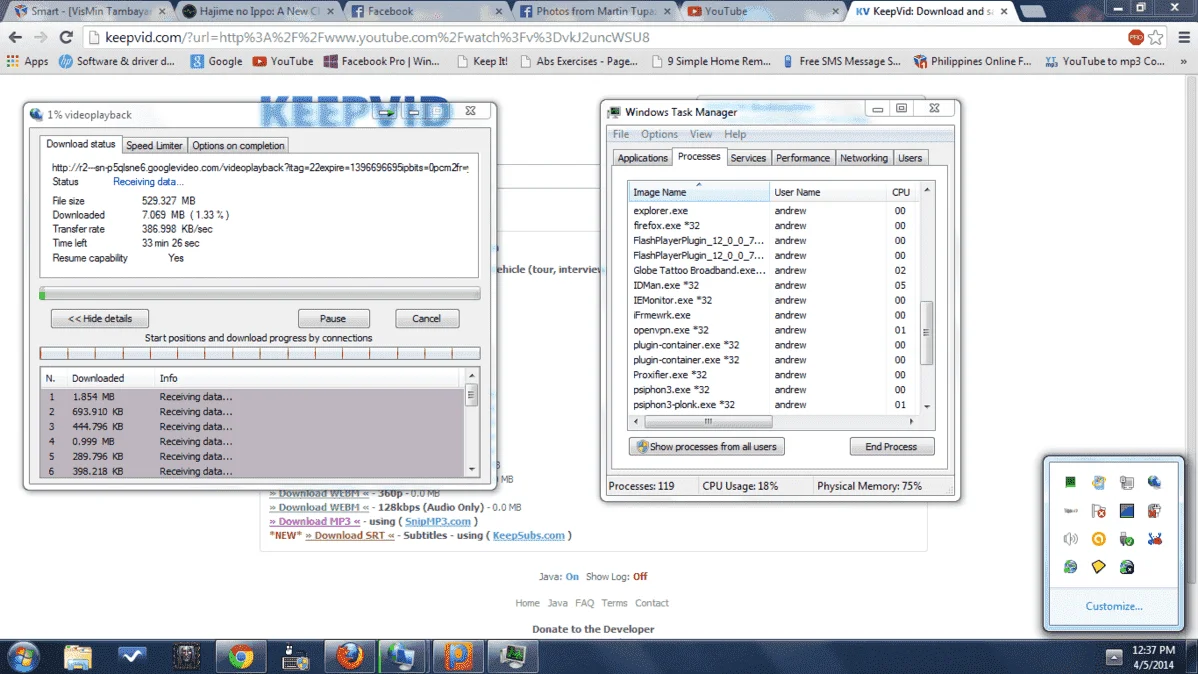Open the Networking tab in Task Manager
The height and width of the screenshot is (674, 1198).
(x=863, y=157)
